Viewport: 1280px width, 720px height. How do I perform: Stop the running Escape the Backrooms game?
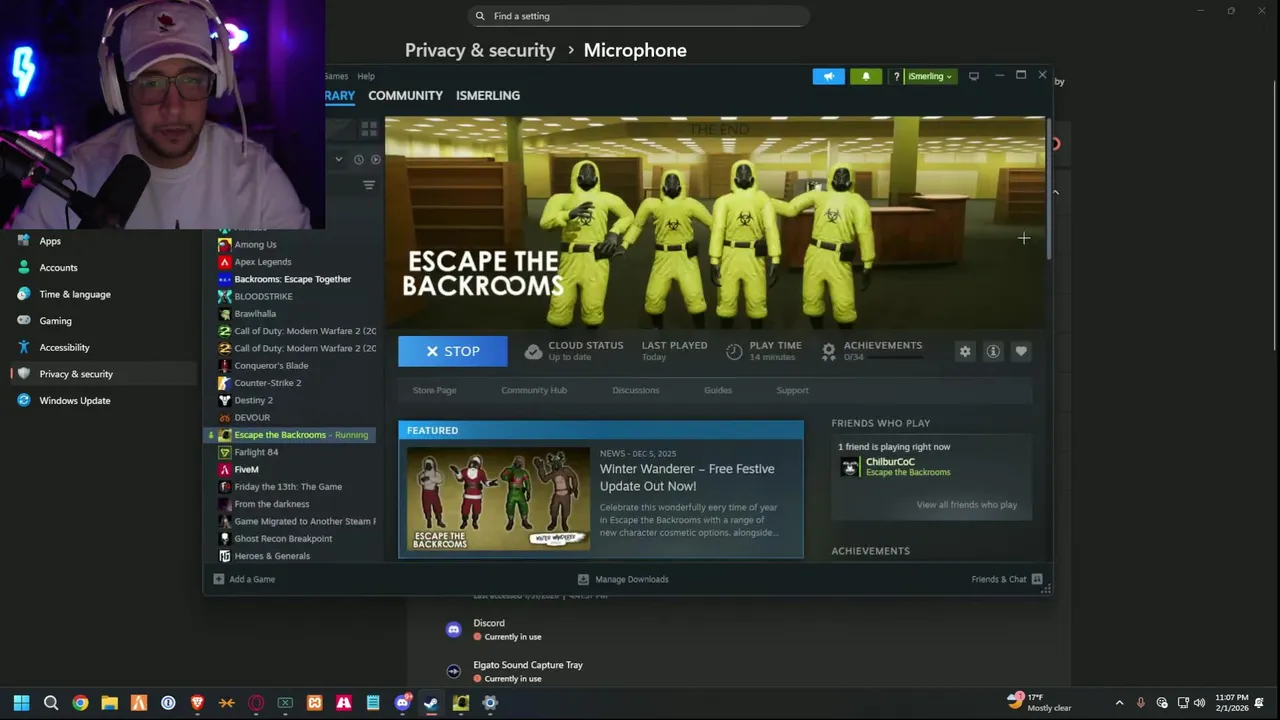pos(453,351)
